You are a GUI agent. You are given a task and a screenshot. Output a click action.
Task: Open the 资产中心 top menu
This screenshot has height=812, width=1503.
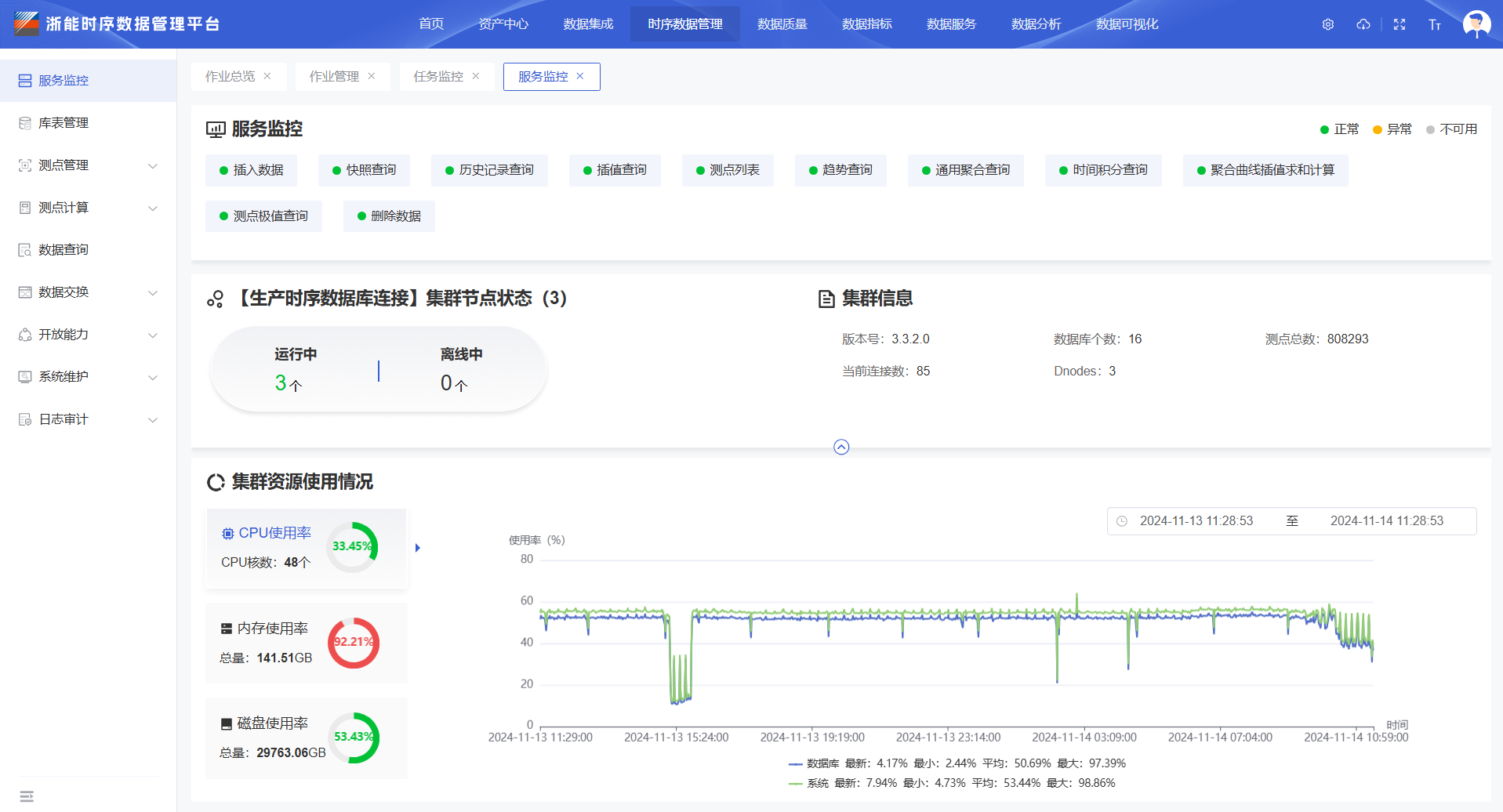point(503,24)
